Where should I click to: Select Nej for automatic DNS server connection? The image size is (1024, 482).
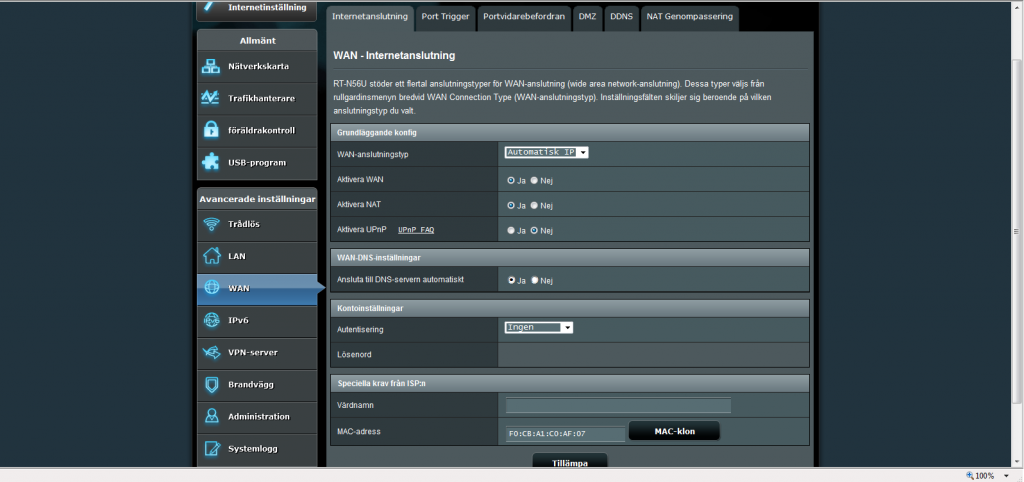click(534, 281)
